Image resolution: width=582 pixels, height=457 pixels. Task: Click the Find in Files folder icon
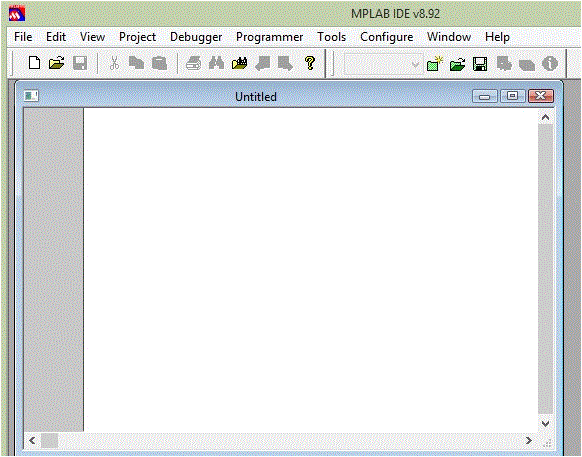click(239, 63)
